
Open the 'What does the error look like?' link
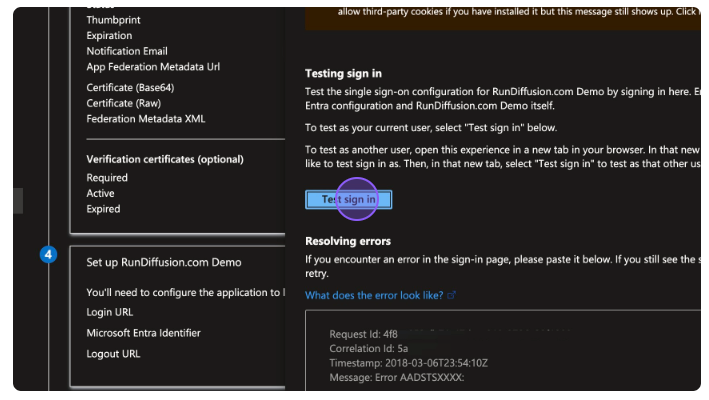click(x=374, y=295)
